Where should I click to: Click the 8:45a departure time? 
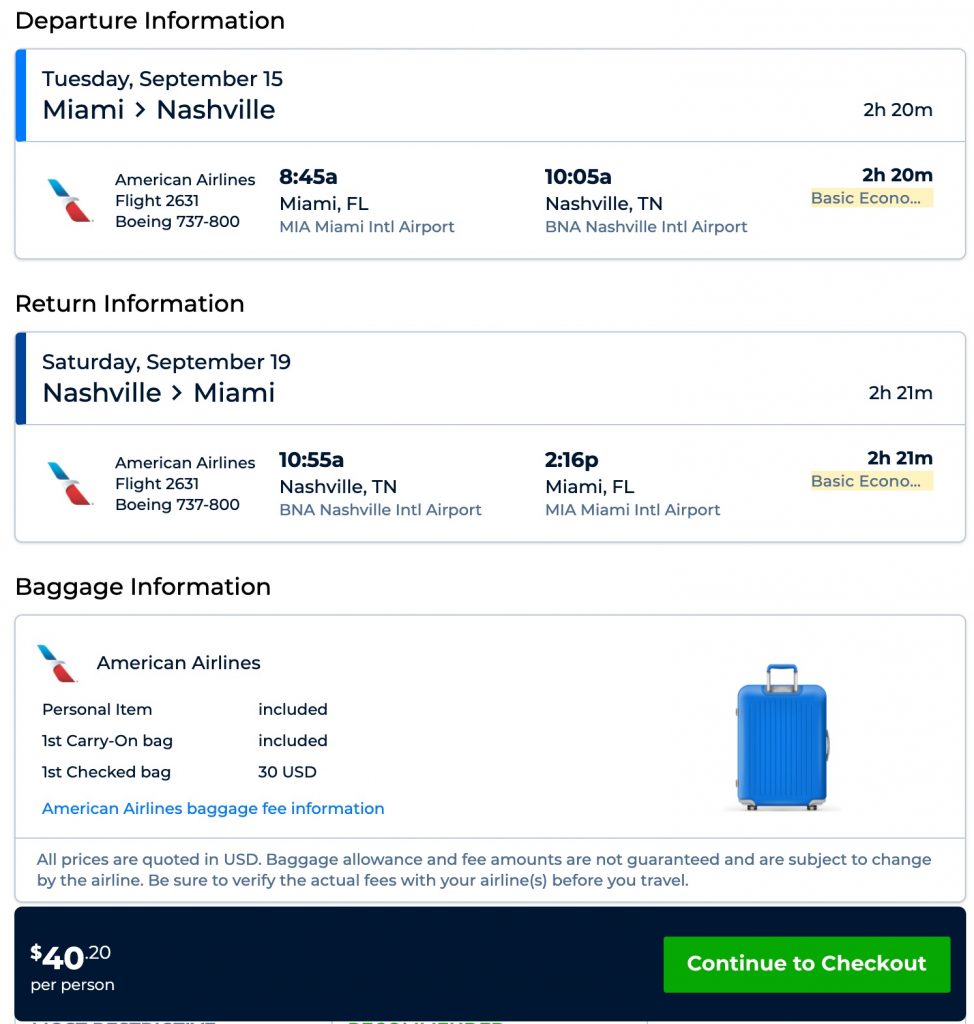point(308,177)
